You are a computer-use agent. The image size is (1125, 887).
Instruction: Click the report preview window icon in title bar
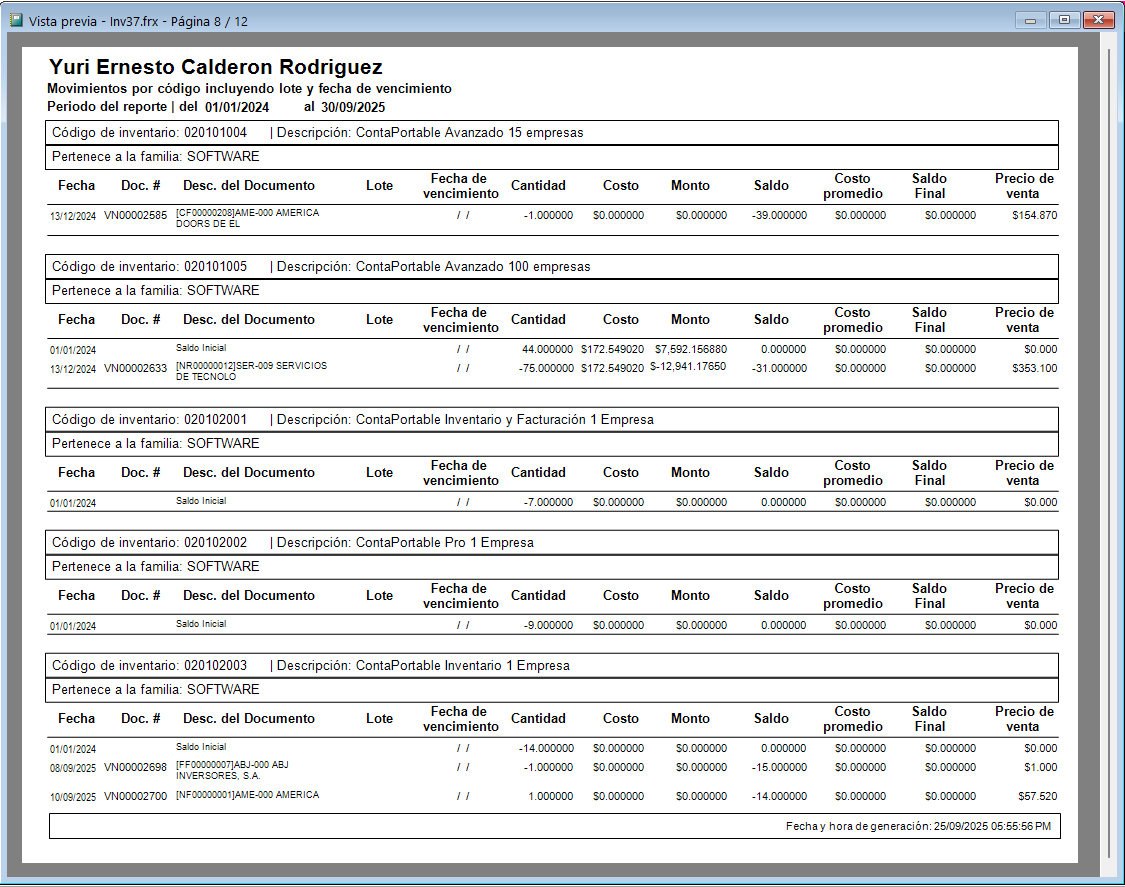click(x=16, y=20)
